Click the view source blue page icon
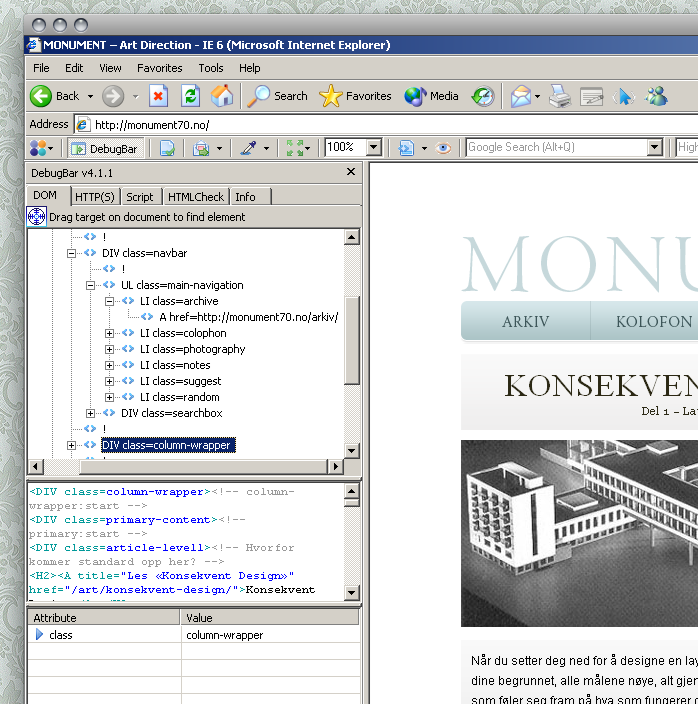This screenshot has height=704, width=698. coord(406,148)
